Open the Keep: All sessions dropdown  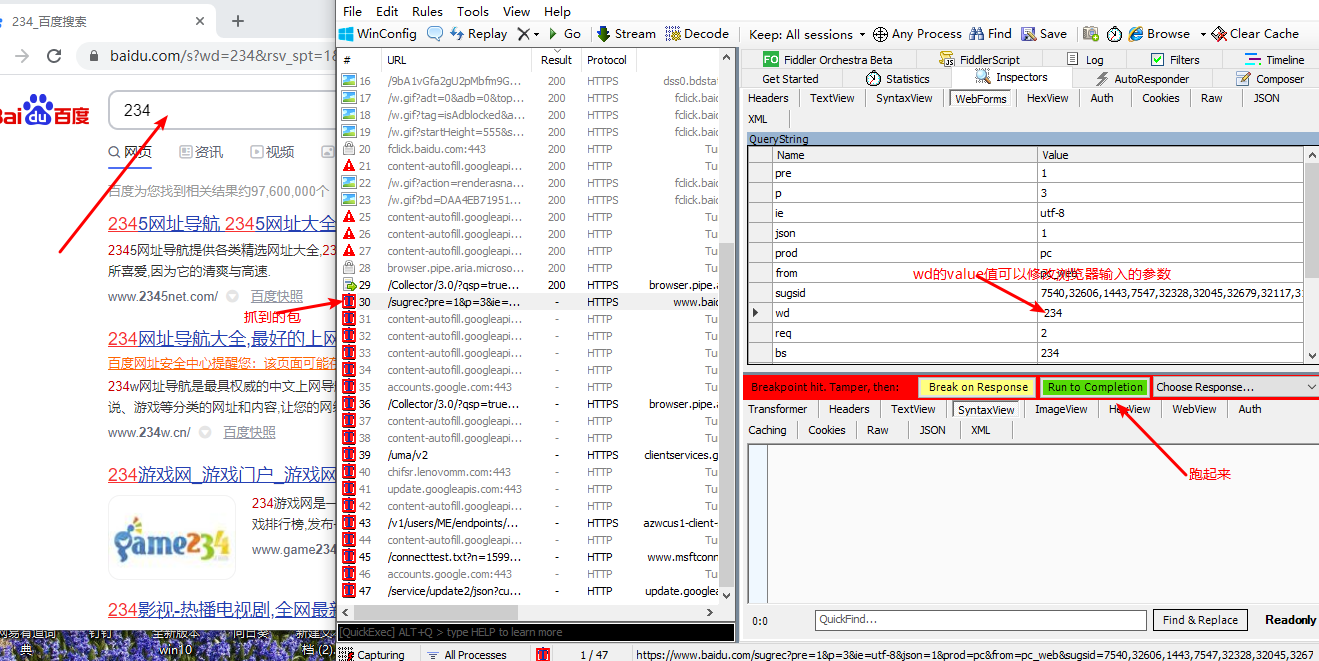[808, 34]
